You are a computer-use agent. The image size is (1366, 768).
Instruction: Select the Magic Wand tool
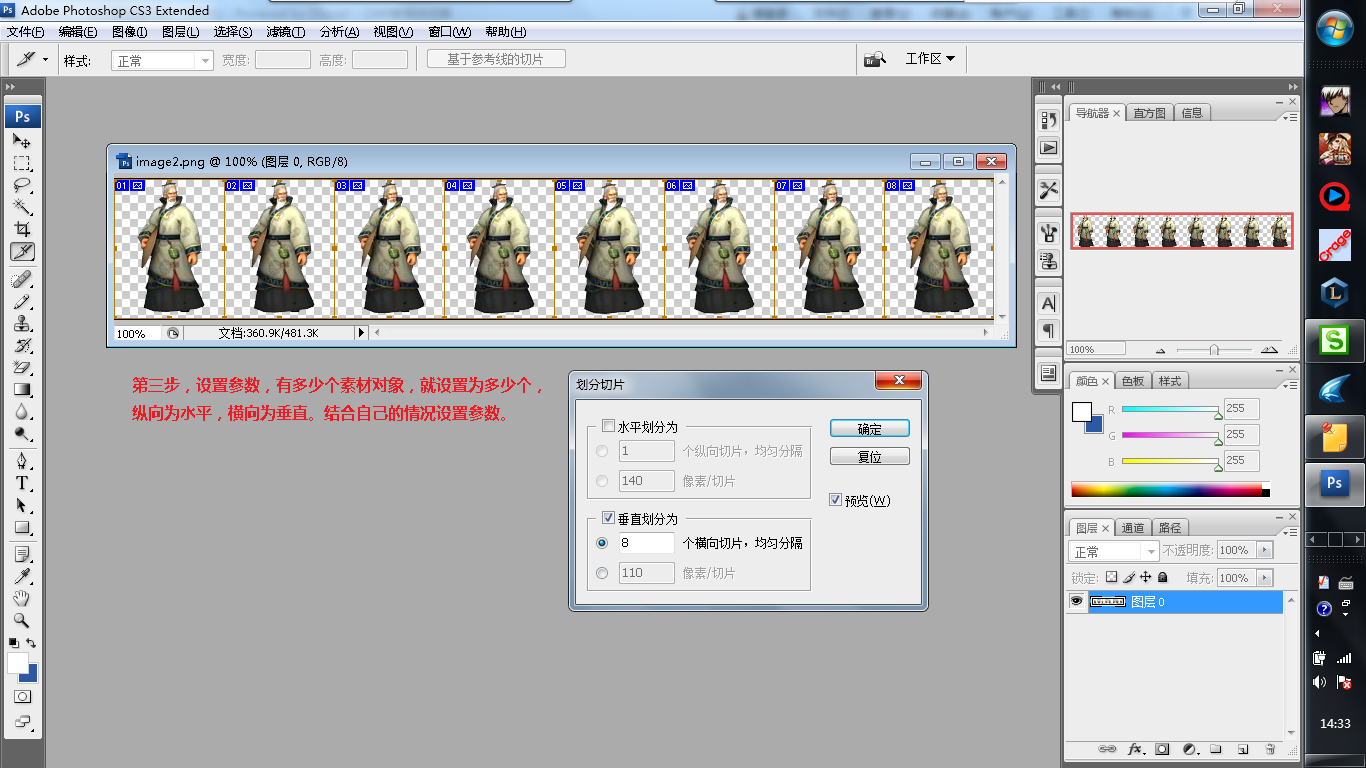click(x=22, y=208)
